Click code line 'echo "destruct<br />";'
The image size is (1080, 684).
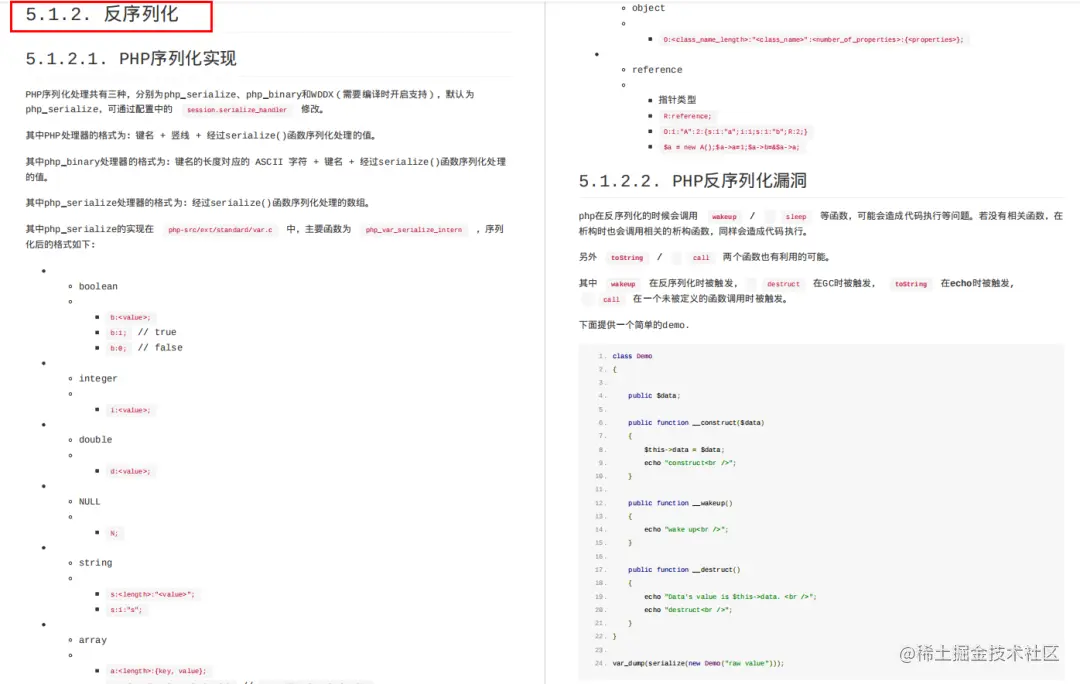click(687, 610)
